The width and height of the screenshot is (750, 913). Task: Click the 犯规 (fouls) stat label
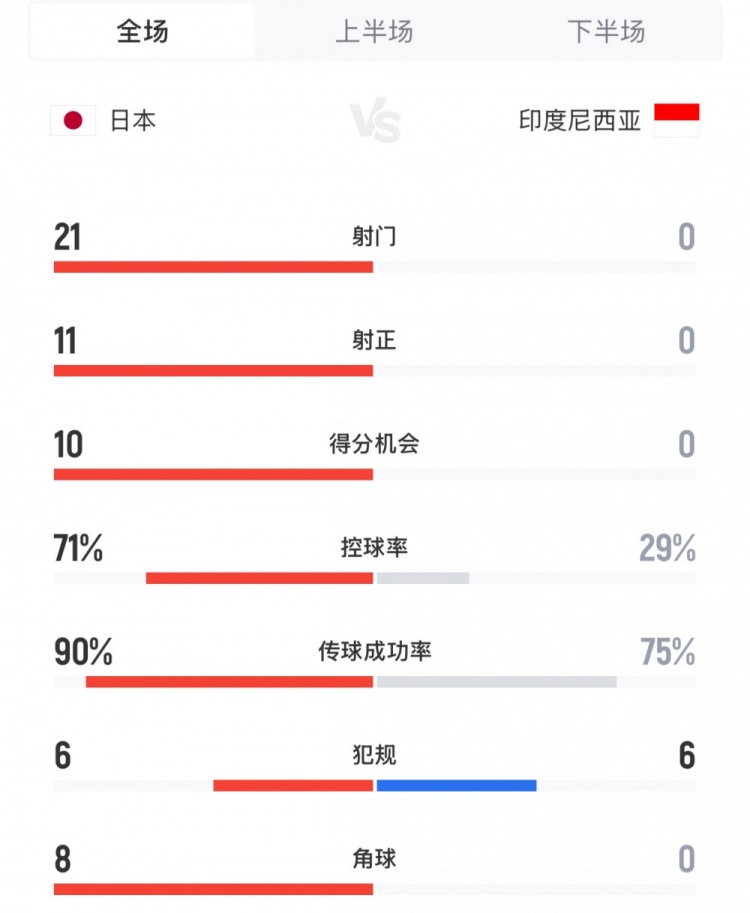tap(375, 756)
